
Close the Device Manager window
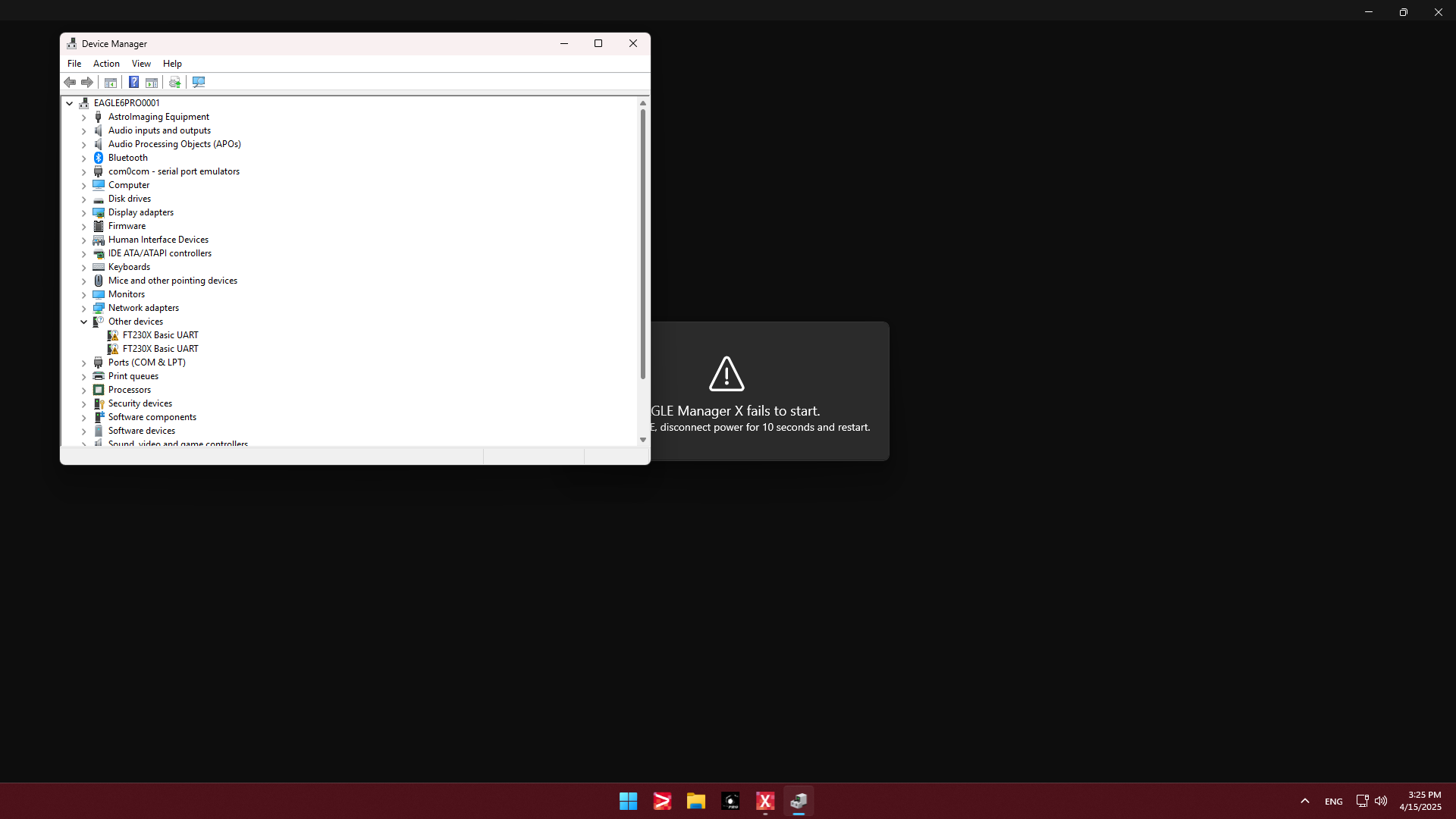[633, 43]
